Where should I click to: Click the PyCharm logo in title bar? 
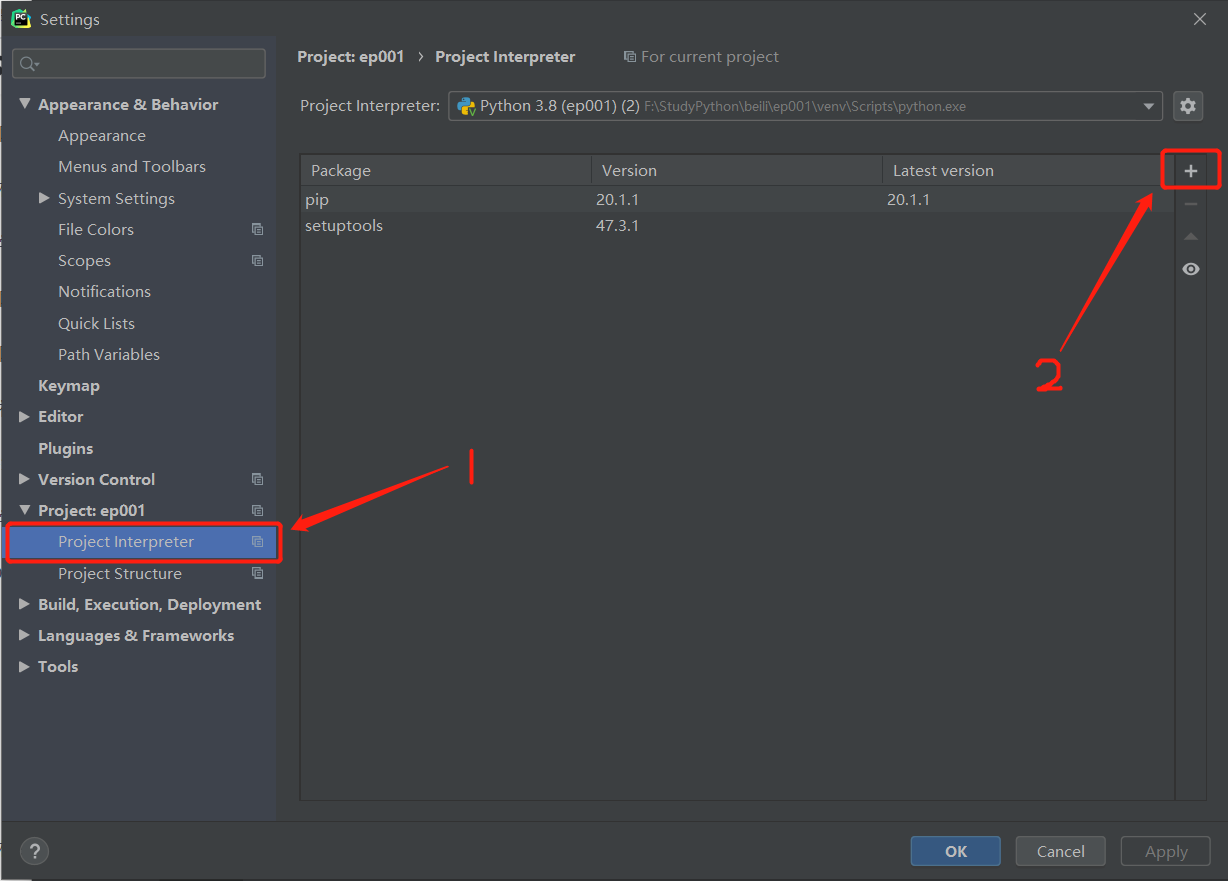pyautogui.click(x=20, y=18)
